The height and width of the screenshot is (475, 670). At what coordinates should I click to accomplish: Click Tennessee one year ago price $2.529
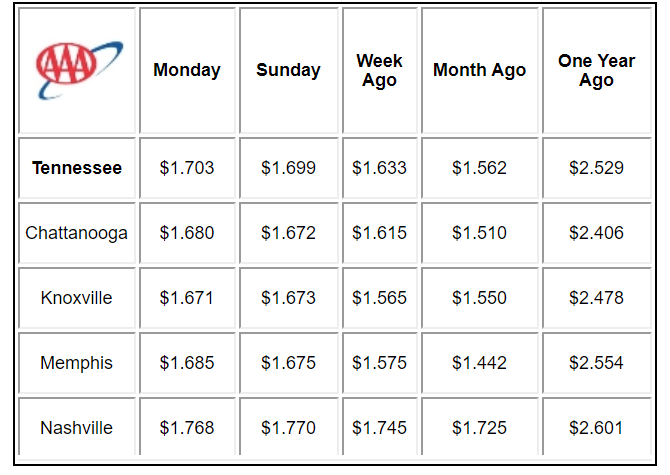[x=597, y=168]
